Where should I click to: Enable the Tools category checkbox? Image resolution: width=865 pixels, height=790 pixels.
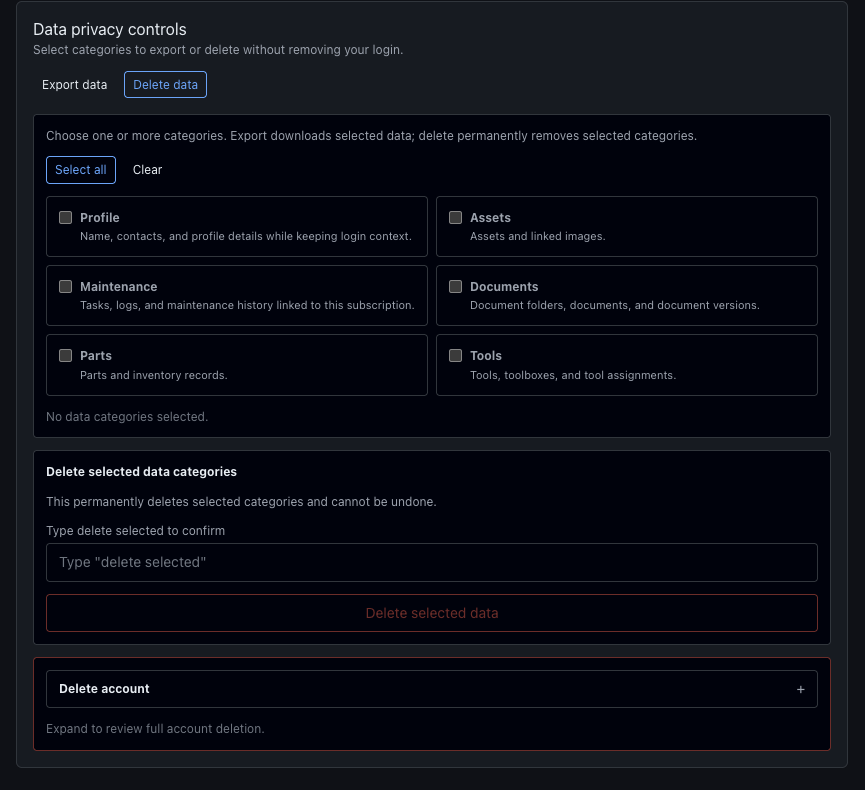click(456, 355)
